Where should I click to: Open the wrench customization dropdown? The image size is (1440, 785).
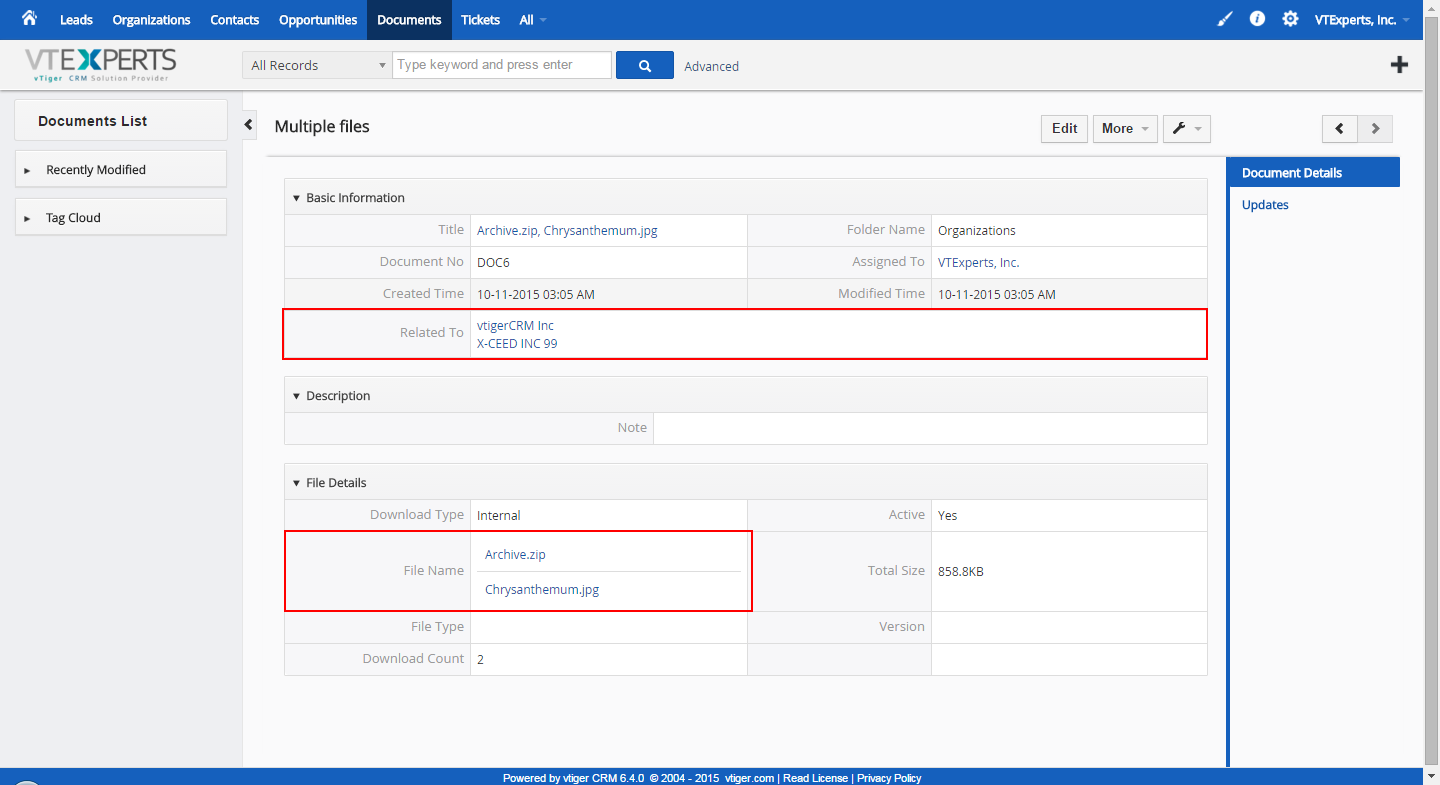point(1187,128)
